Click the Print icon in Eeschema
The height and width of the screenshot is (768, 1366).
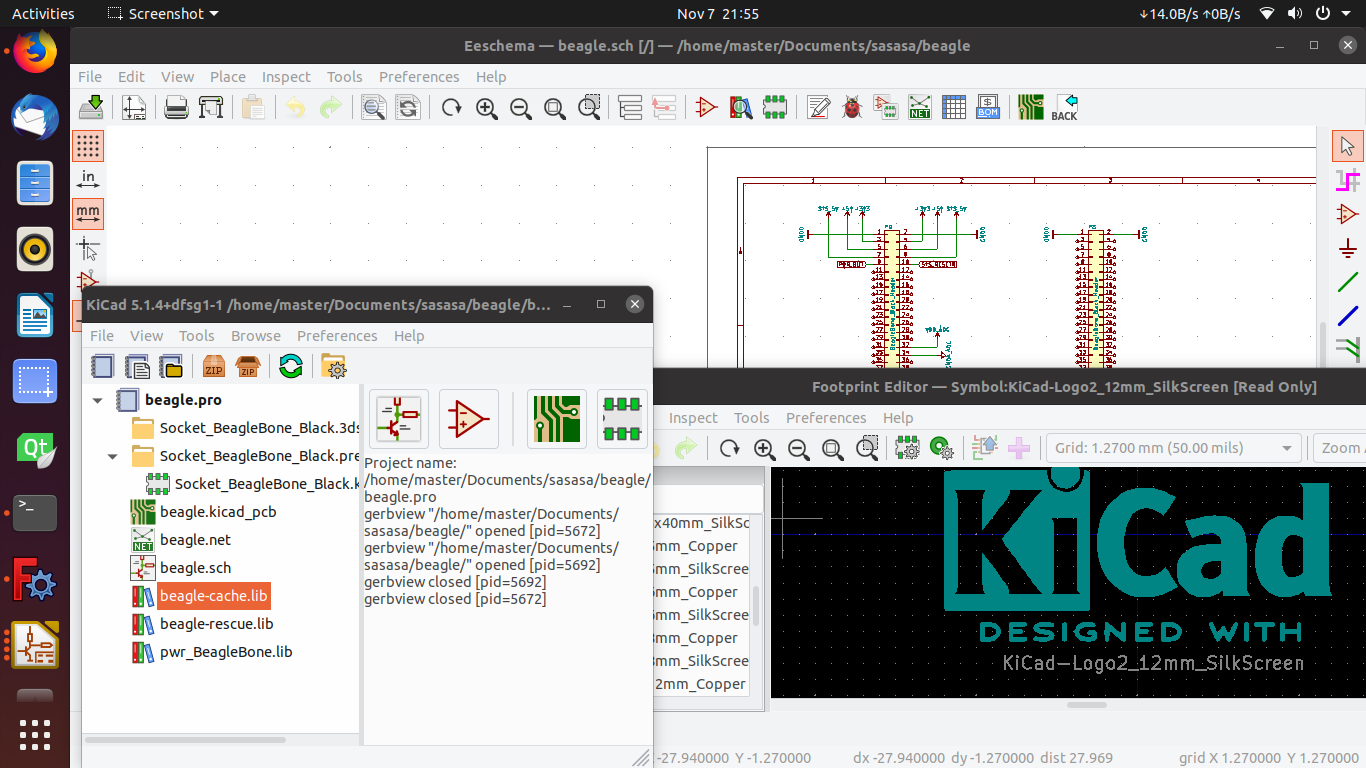pos(176,107)
